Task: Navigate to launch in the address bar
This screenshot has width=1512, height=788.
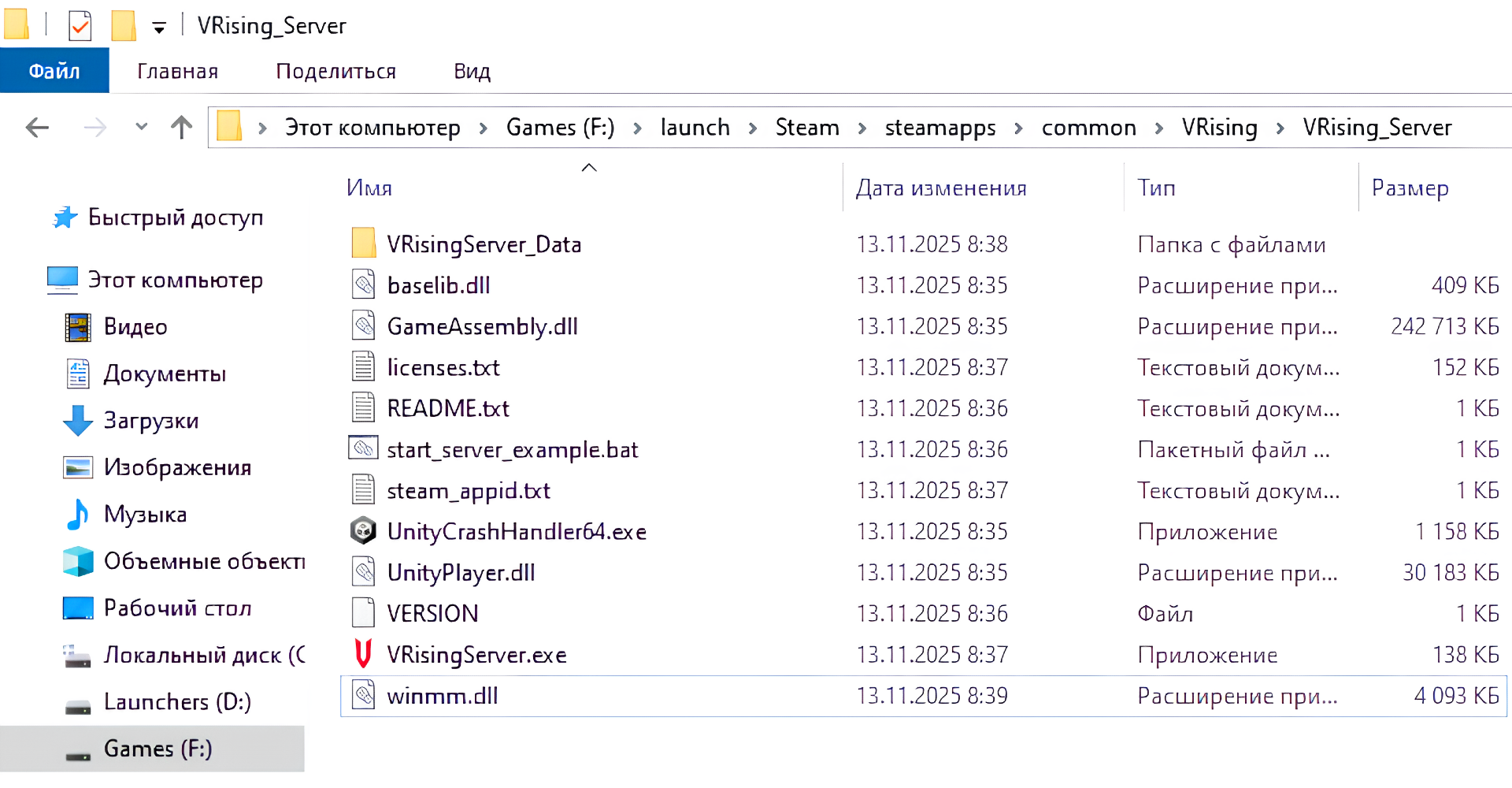Action: point(695,127)
